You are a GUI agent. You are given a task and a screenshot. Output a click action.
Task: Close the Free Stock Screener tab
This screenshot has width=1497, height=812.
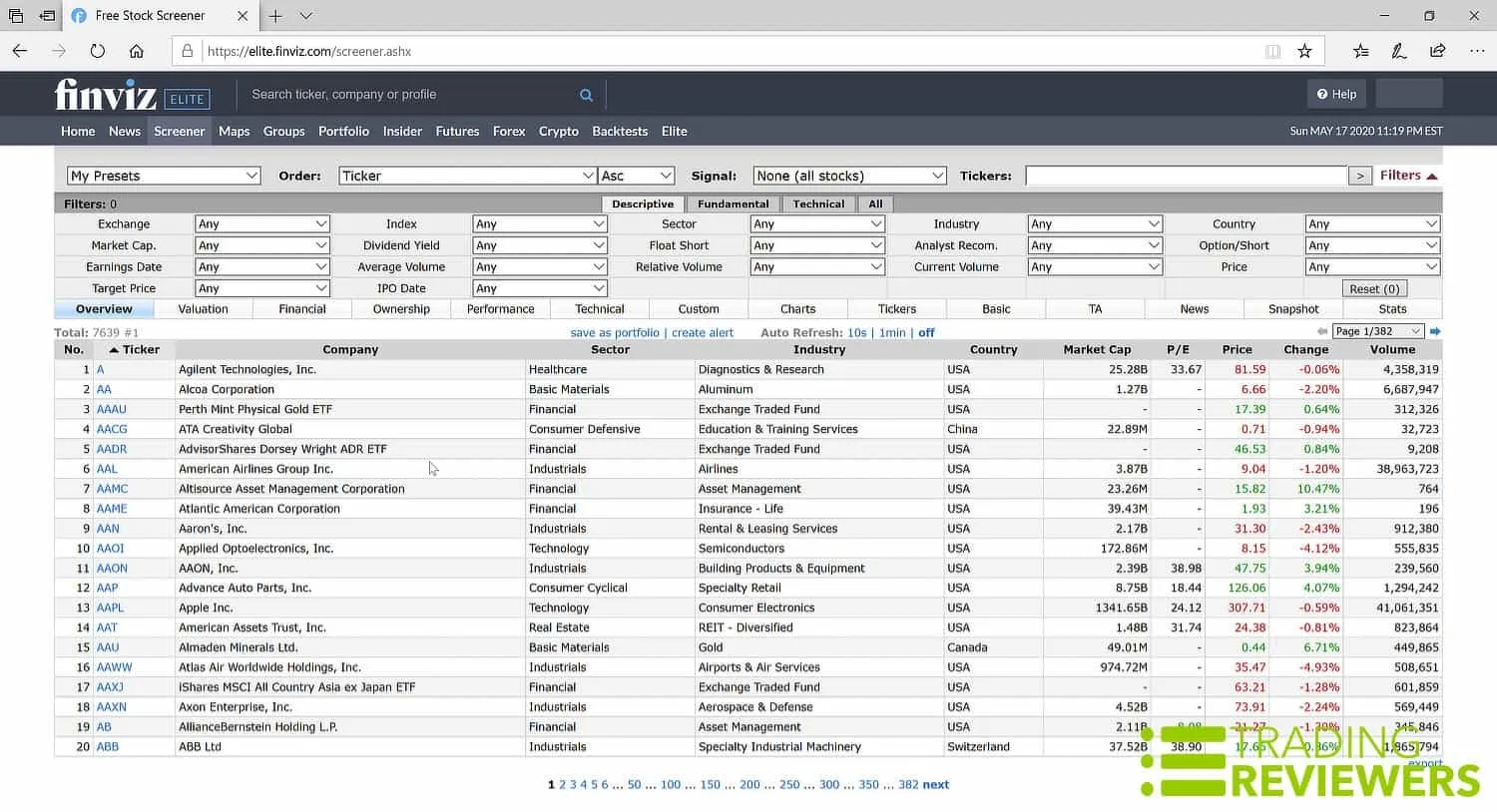(243, 16)
